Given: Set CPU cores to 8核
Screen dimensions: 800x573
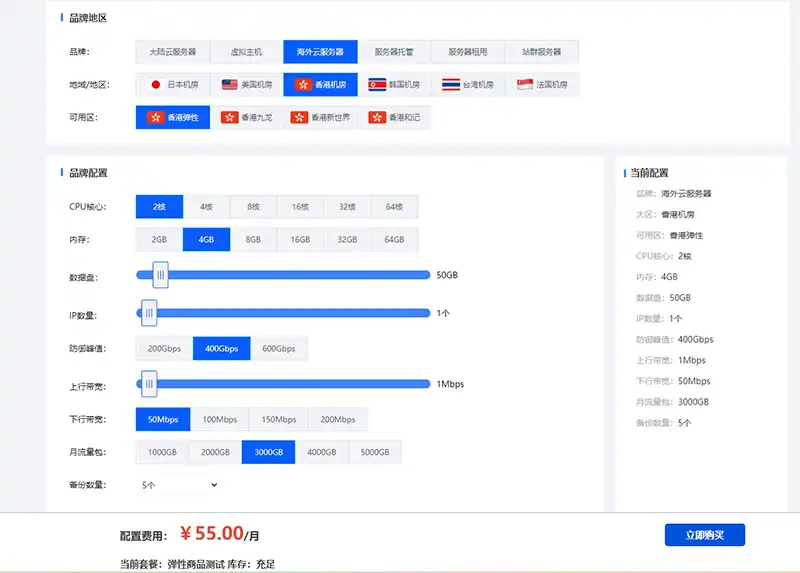Looking at the screenshot, I should pyautogui.click(x=254, y=207).
